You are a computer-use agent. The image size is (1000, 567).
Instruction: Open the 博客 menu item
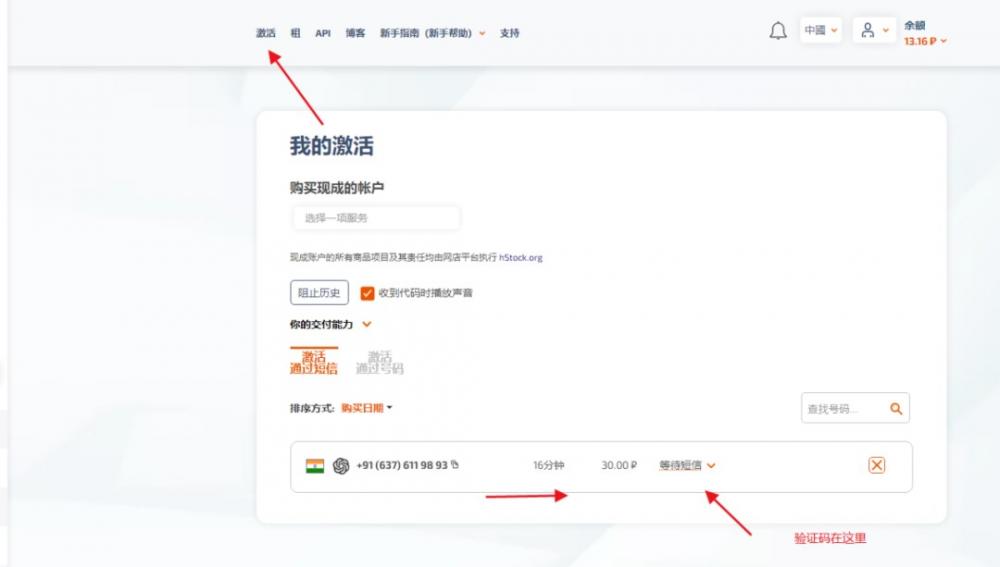coord(355,33)
